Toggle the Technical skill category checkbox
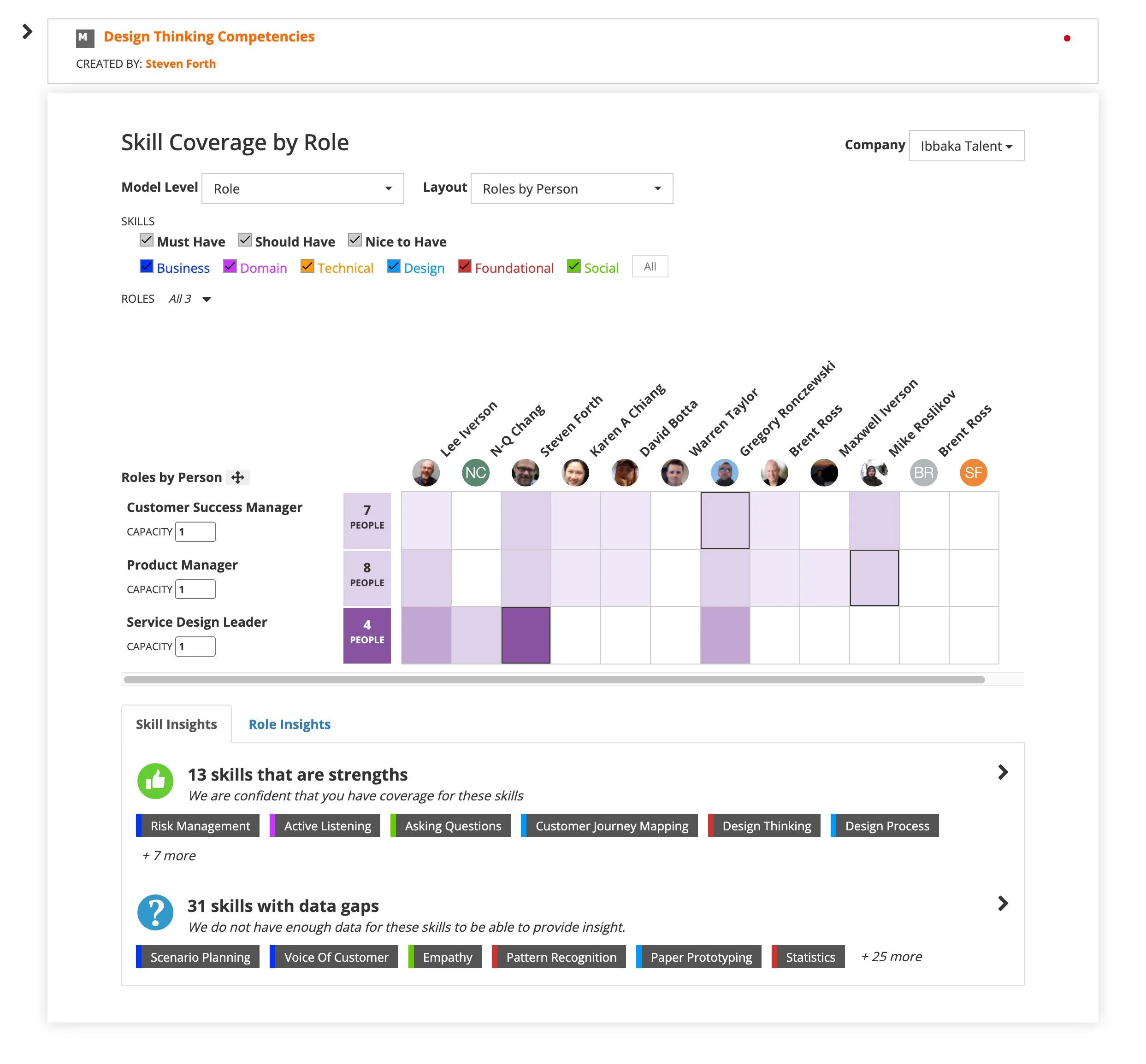Viewport: 1146px width, 1064px height. 307,266
